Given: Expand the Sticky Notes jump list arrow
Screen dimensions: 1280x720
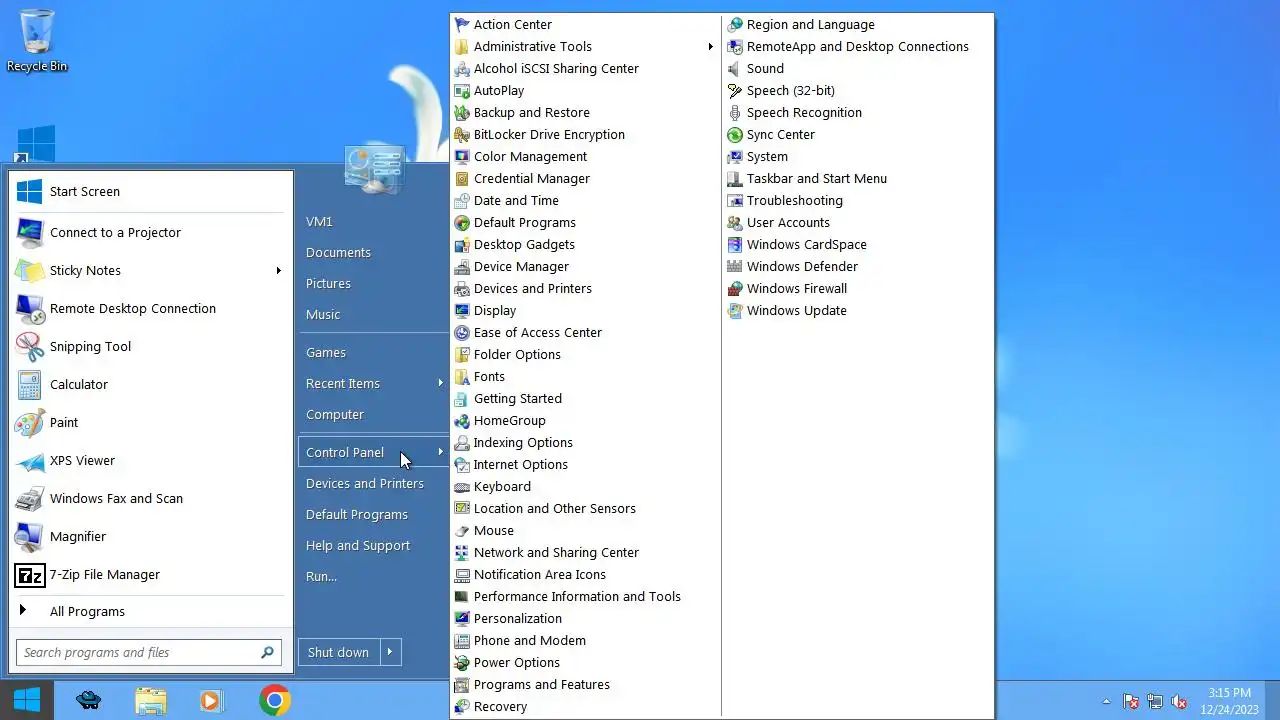Looking at the screenshot, I should click(x=279, y=270).
